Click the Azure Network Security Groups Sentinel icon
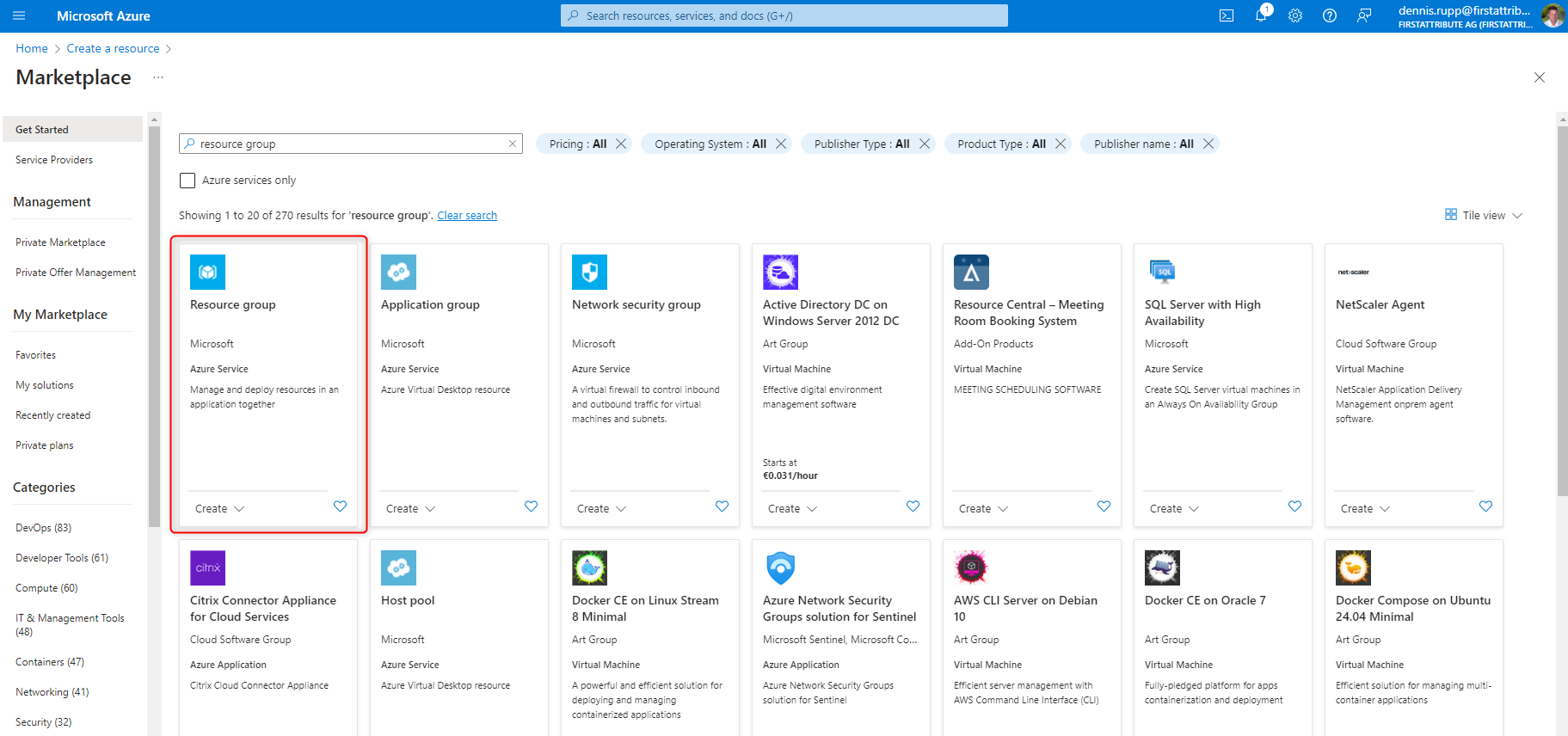 [x=780, y=567]
